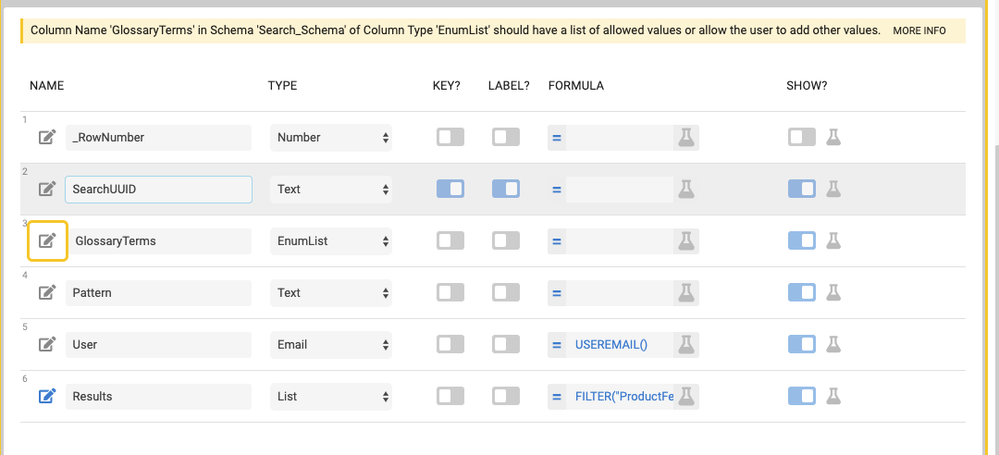999x455 pixels.
Task: Open the EnumList type dropdown
Action: tap(331, 241)
